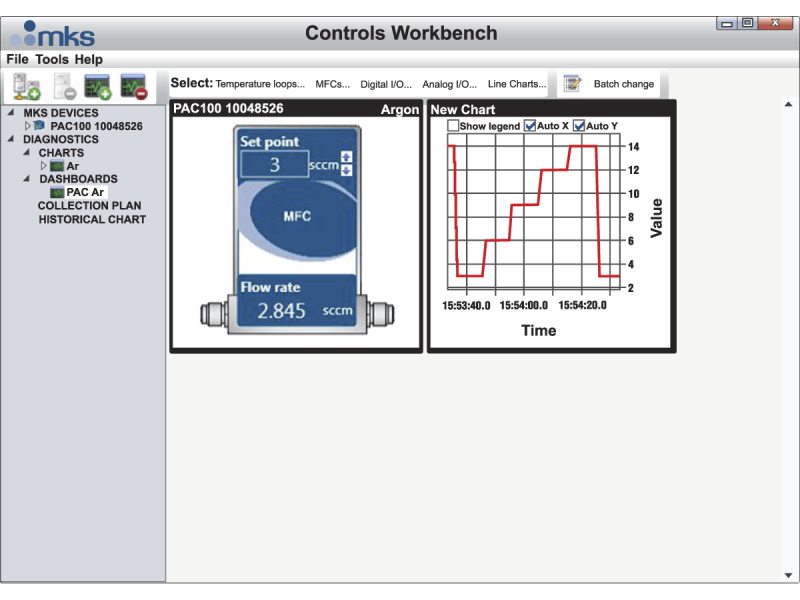
Task: Expand the Ar chart node
Action: point(43,166)
